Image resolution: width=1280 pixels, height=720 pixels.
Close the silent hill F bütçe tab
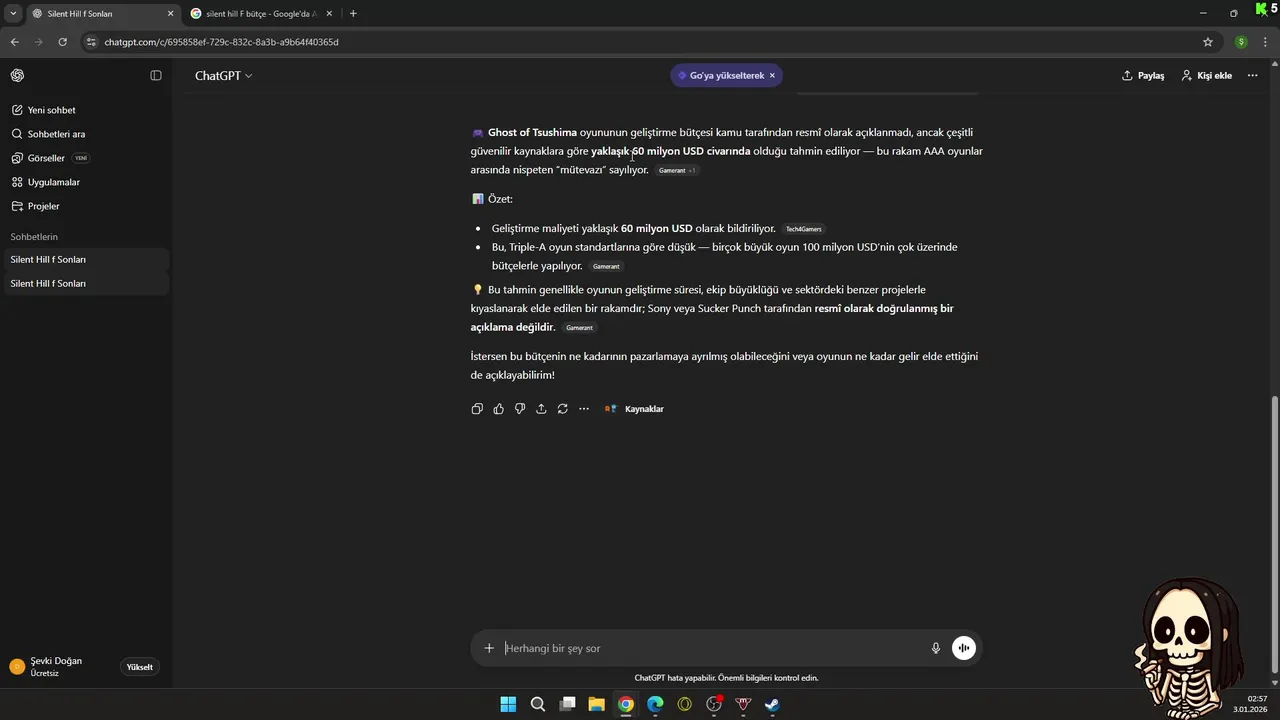click(x=329, y=14)
